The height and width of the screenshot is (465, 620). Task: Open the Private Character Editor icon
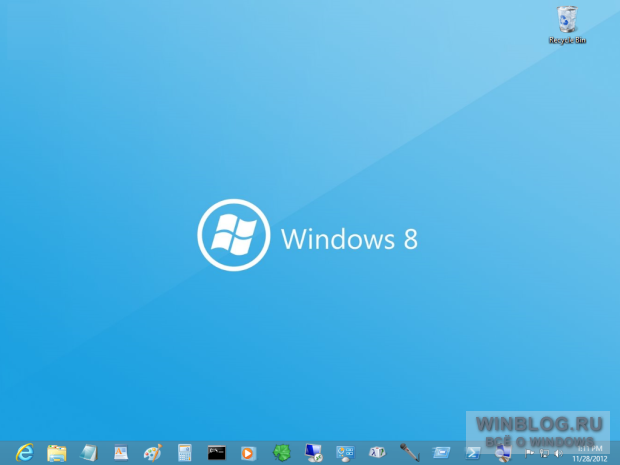(377, 452)
